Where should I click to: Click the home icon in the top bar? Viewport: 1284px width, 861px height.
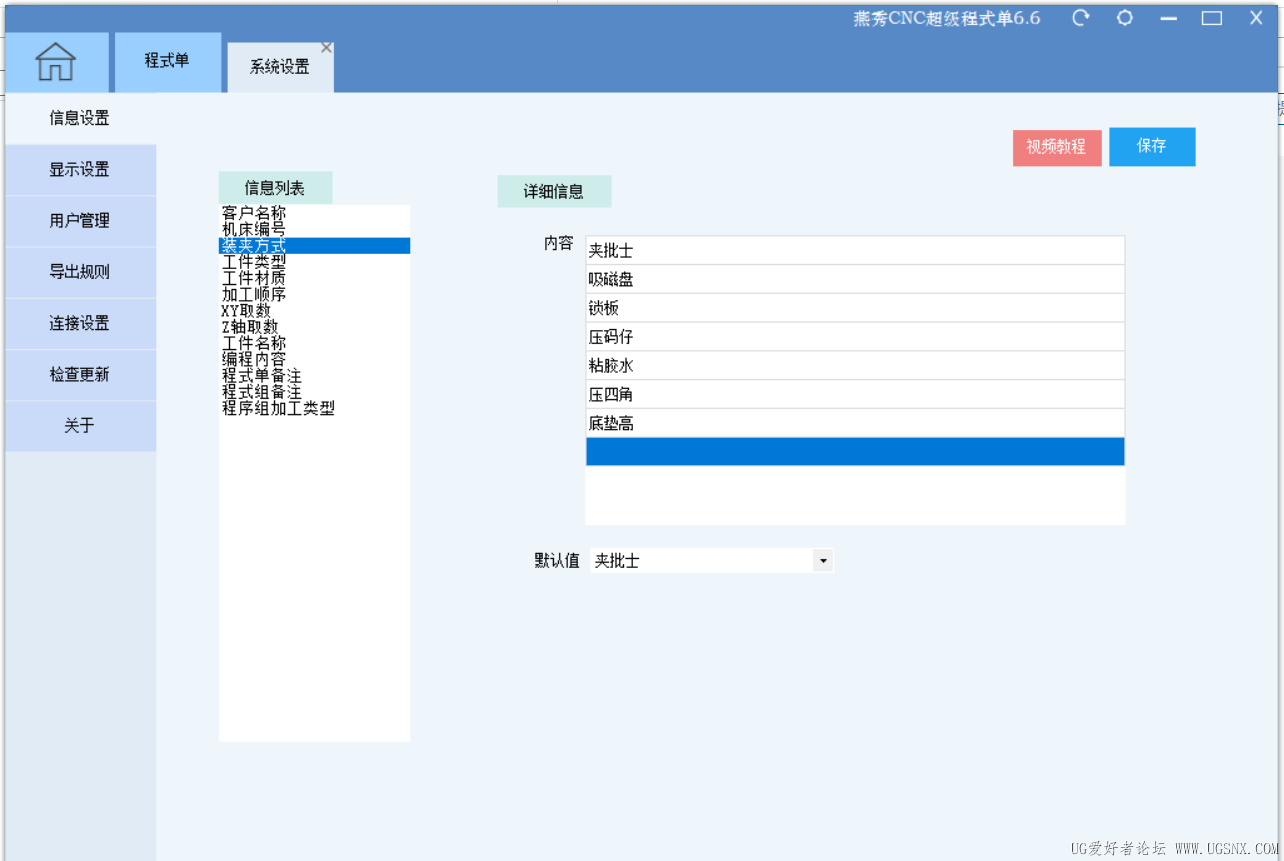(x=57, y=61)
